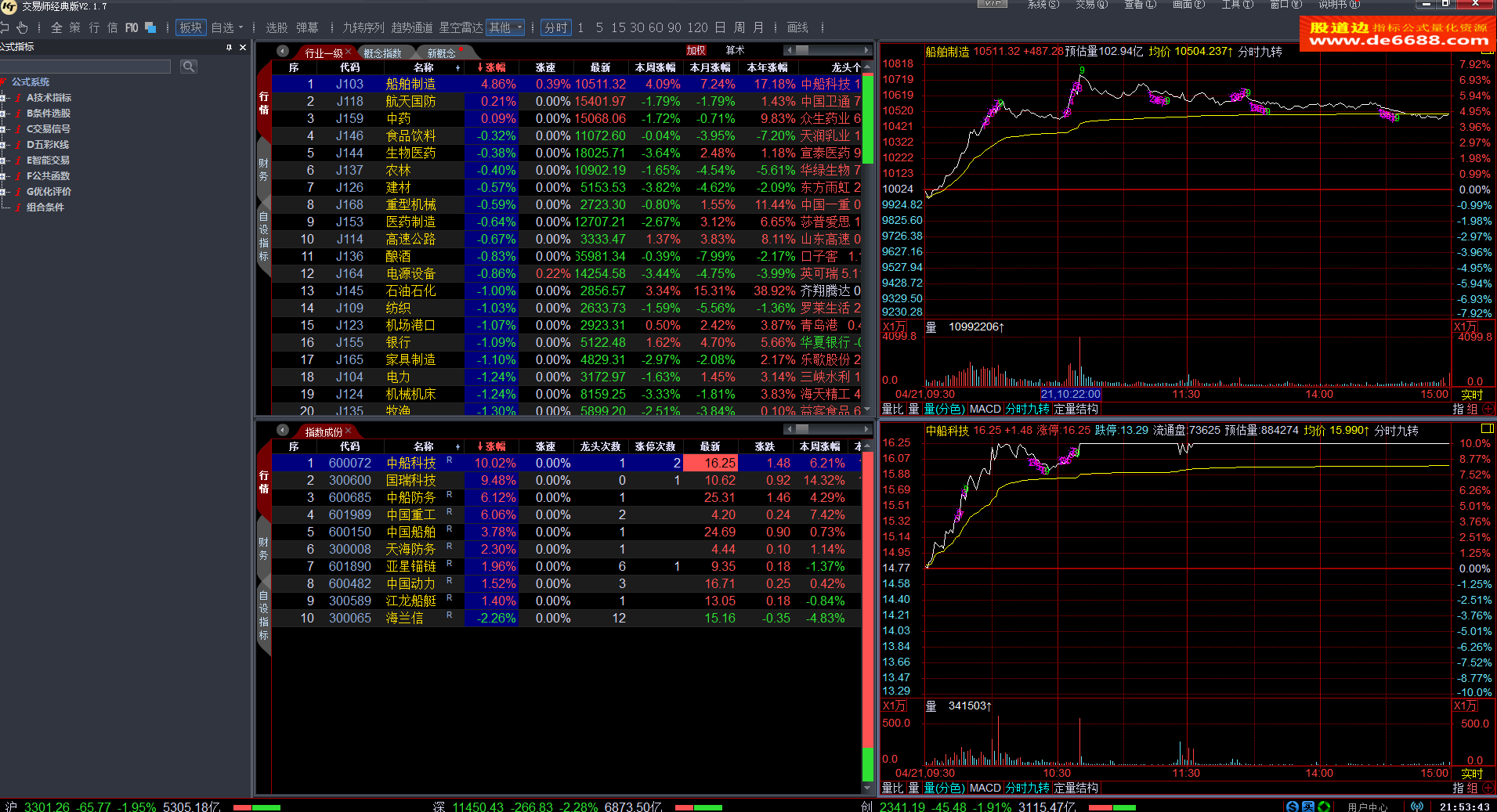Viewport: 1497px width, 812px height.
Task: Select 算术 averaging mode
Action: coord(735,50)
